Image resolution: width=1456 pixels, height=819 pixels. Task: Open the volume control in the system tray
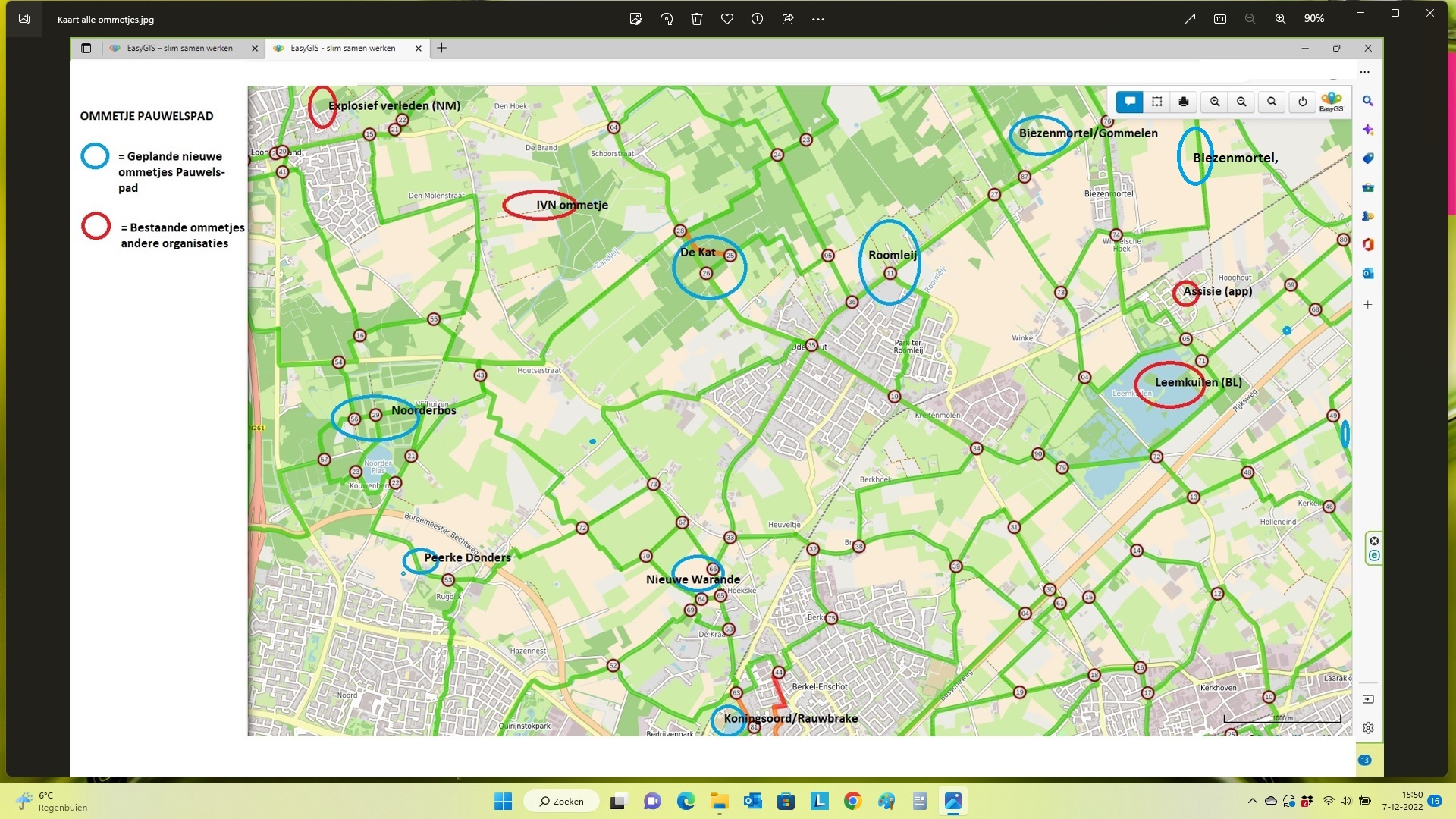coord(1345,802)
